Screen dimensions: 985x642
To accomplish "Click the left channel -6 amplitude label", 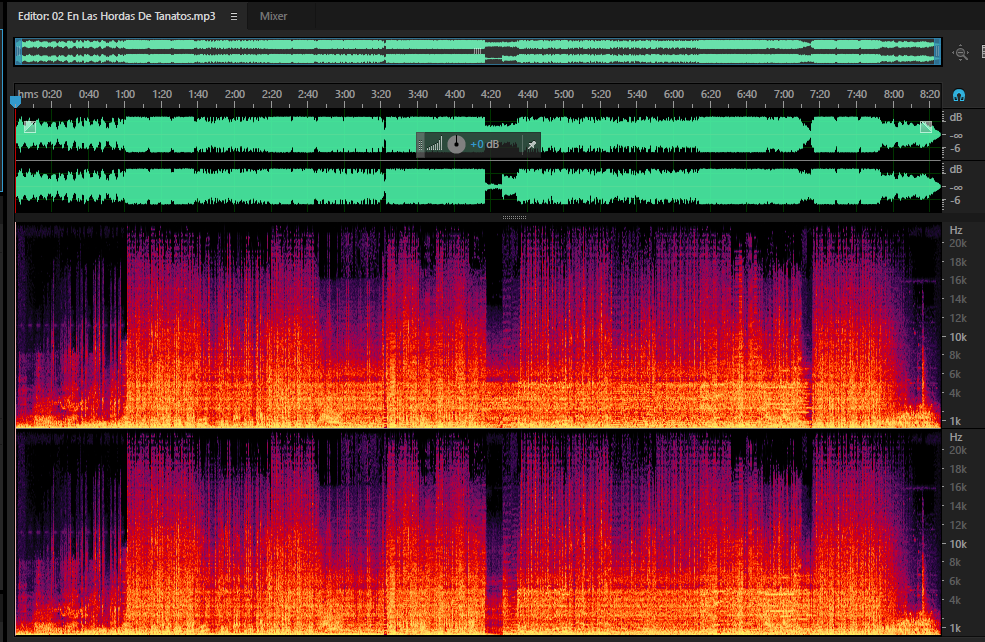I will click(955, 149).
